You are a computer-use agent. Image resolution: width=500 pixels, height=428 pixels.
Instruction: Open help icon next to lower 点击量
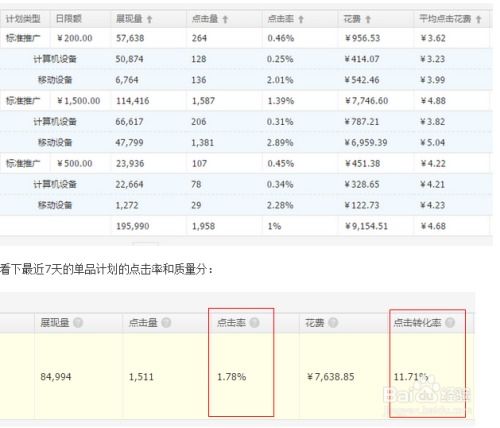[166, 322]
